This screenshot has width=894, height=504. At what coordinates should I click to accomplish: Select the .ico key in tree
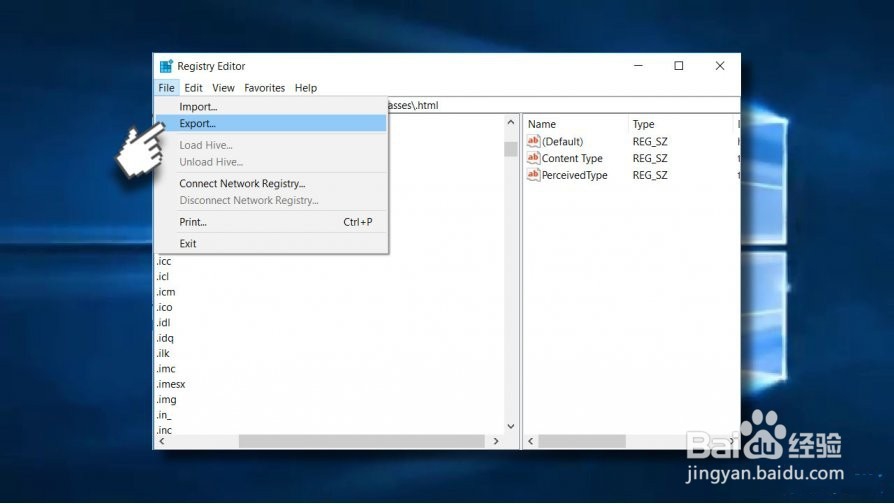(164, 307)
